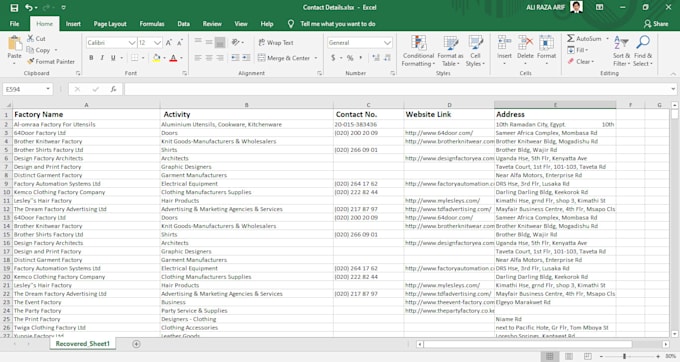Apply the red Font Color
The width and height of the screenshot is (680, 362).
(173, 58)
